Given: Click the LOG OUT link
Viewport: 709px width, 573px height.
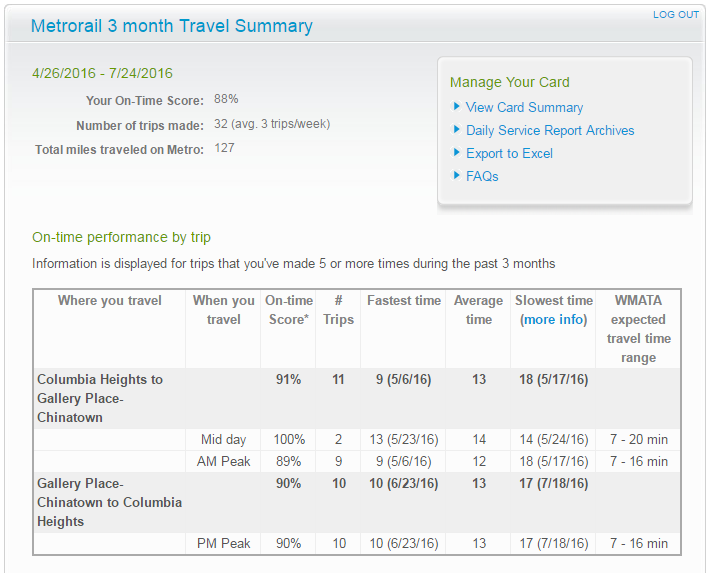Looking at the screenshot, I should (676, 15).
